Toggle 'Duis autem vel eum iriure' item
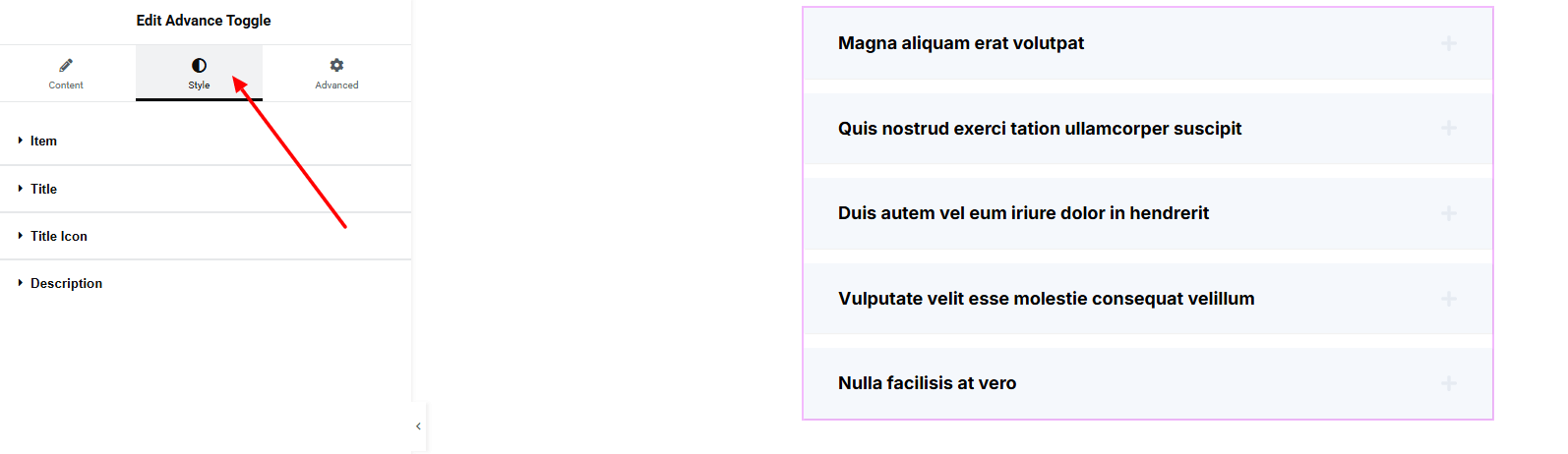1568x454 pixels. [x=1023, y=213]
